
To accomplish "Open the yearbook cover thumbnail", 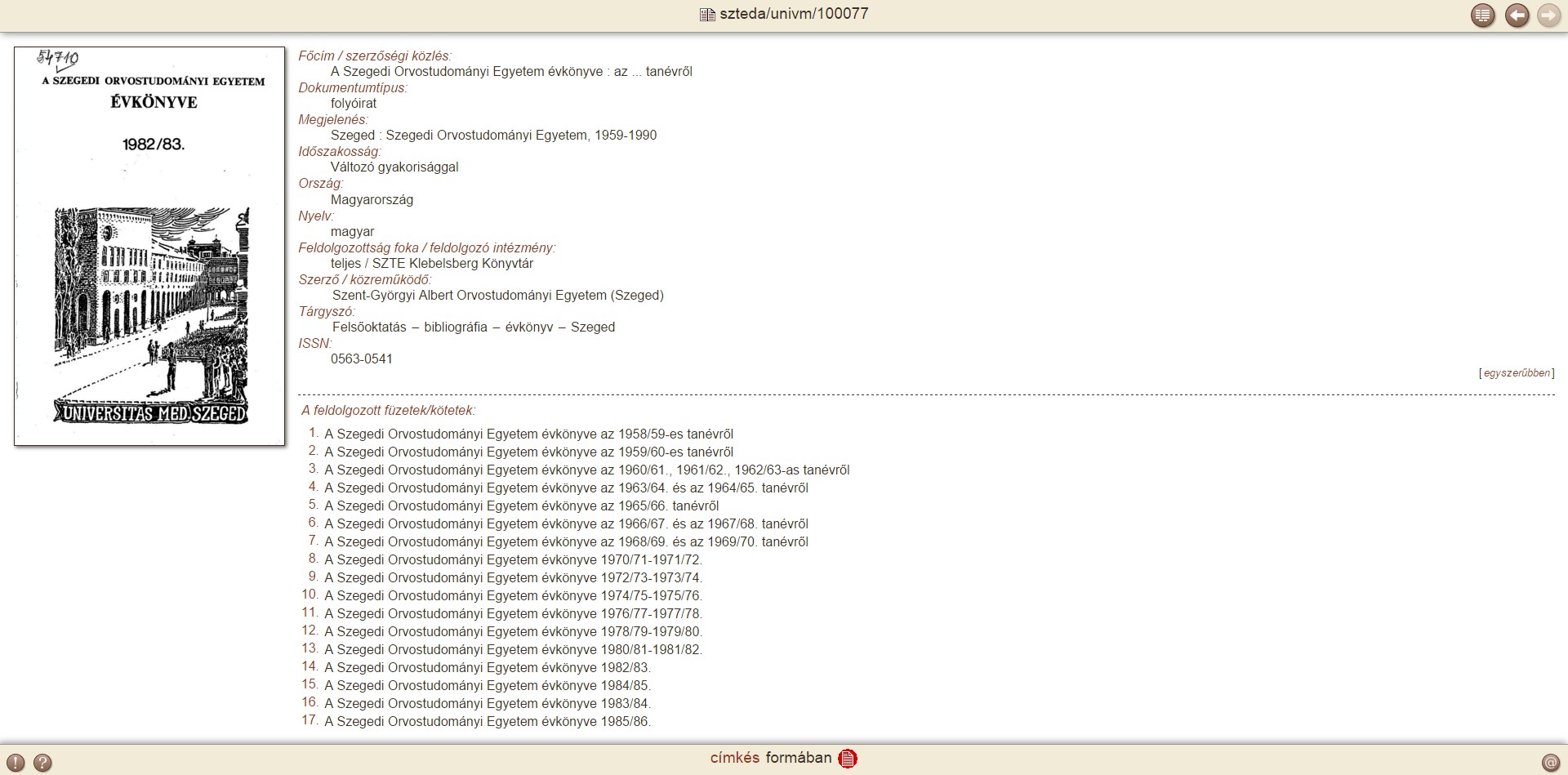I will click(x=149, y=246).
